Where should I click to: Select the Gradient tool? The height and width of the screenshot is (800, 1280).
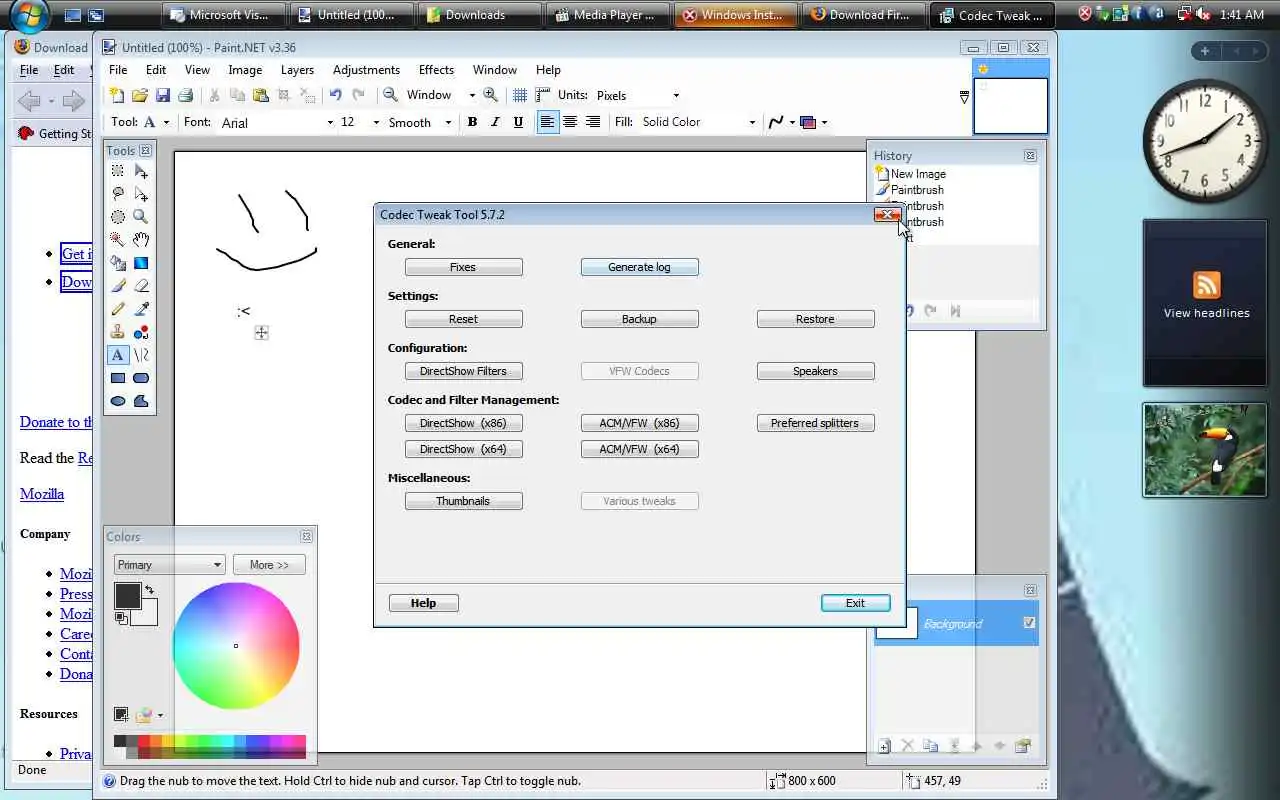coord(141,263)
